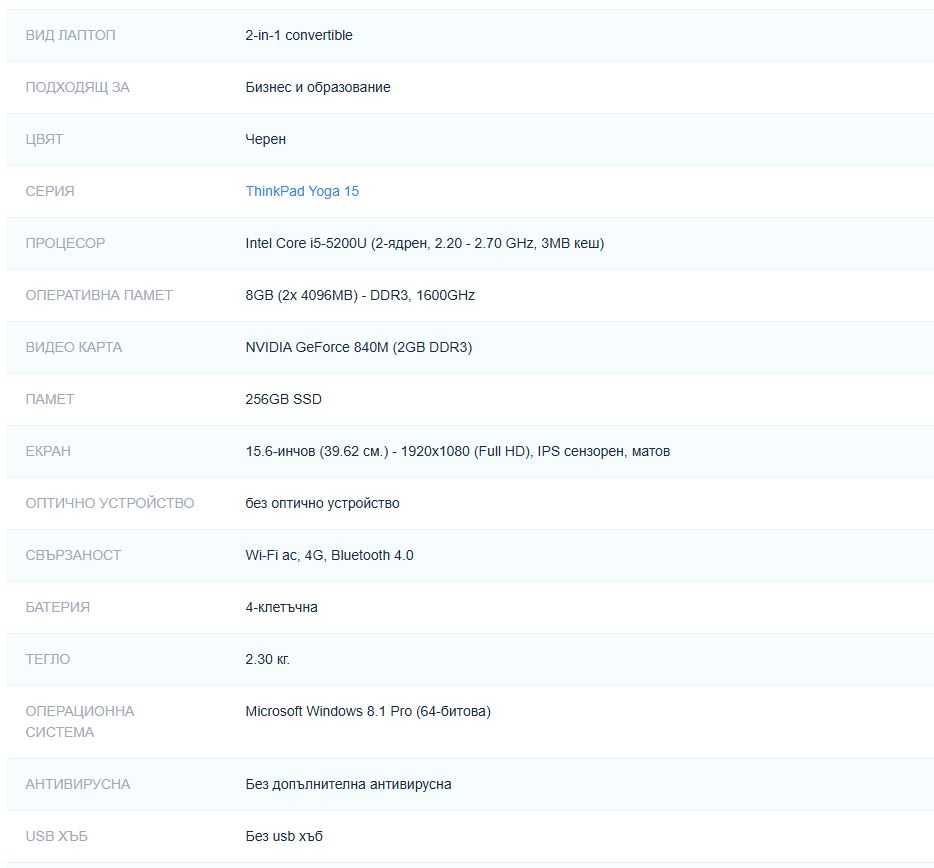Image resolution: width=934 pixels, height=868 pixels.
Task: Select the Бизнес и образование value
Action: 318,87
